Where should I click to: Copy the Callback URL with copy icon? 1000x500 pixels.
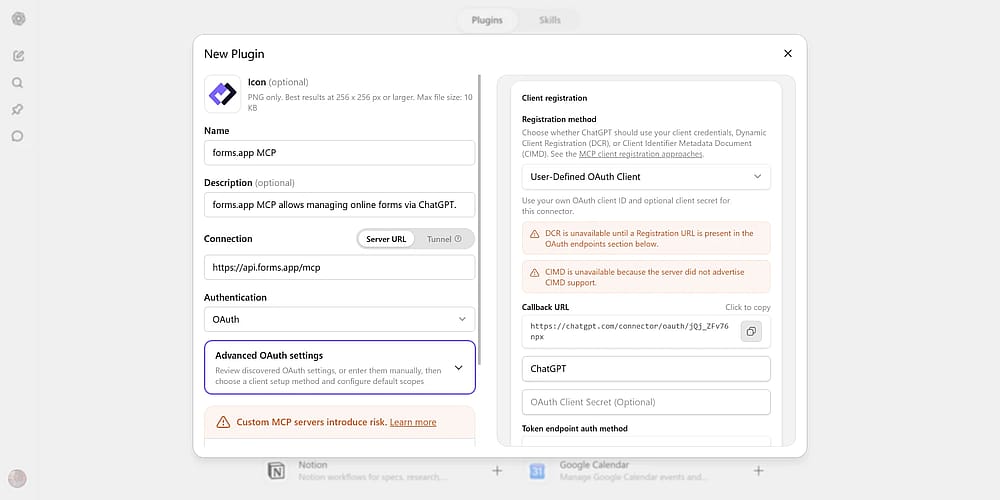pos(751,332)
